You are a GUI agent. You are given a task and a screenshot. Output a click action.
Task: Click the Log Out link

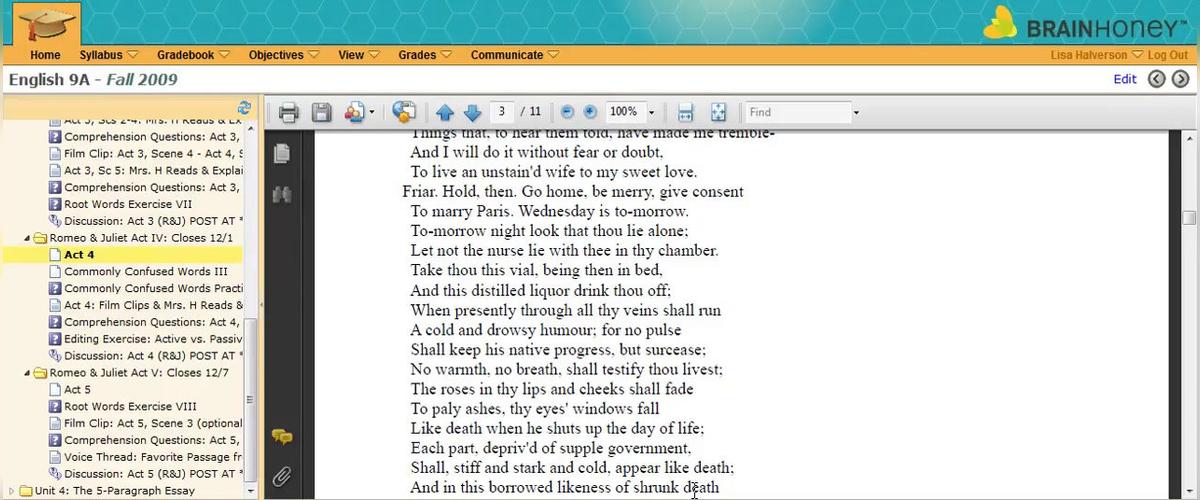1168,55
